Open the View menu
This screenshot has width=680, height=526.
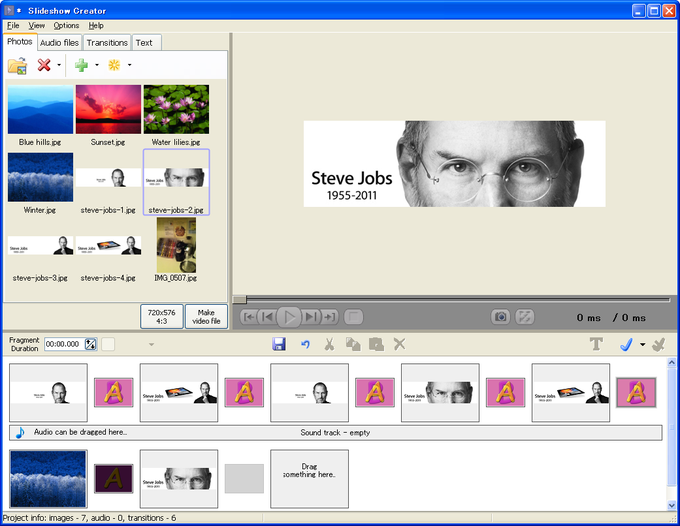coord(37,26)
